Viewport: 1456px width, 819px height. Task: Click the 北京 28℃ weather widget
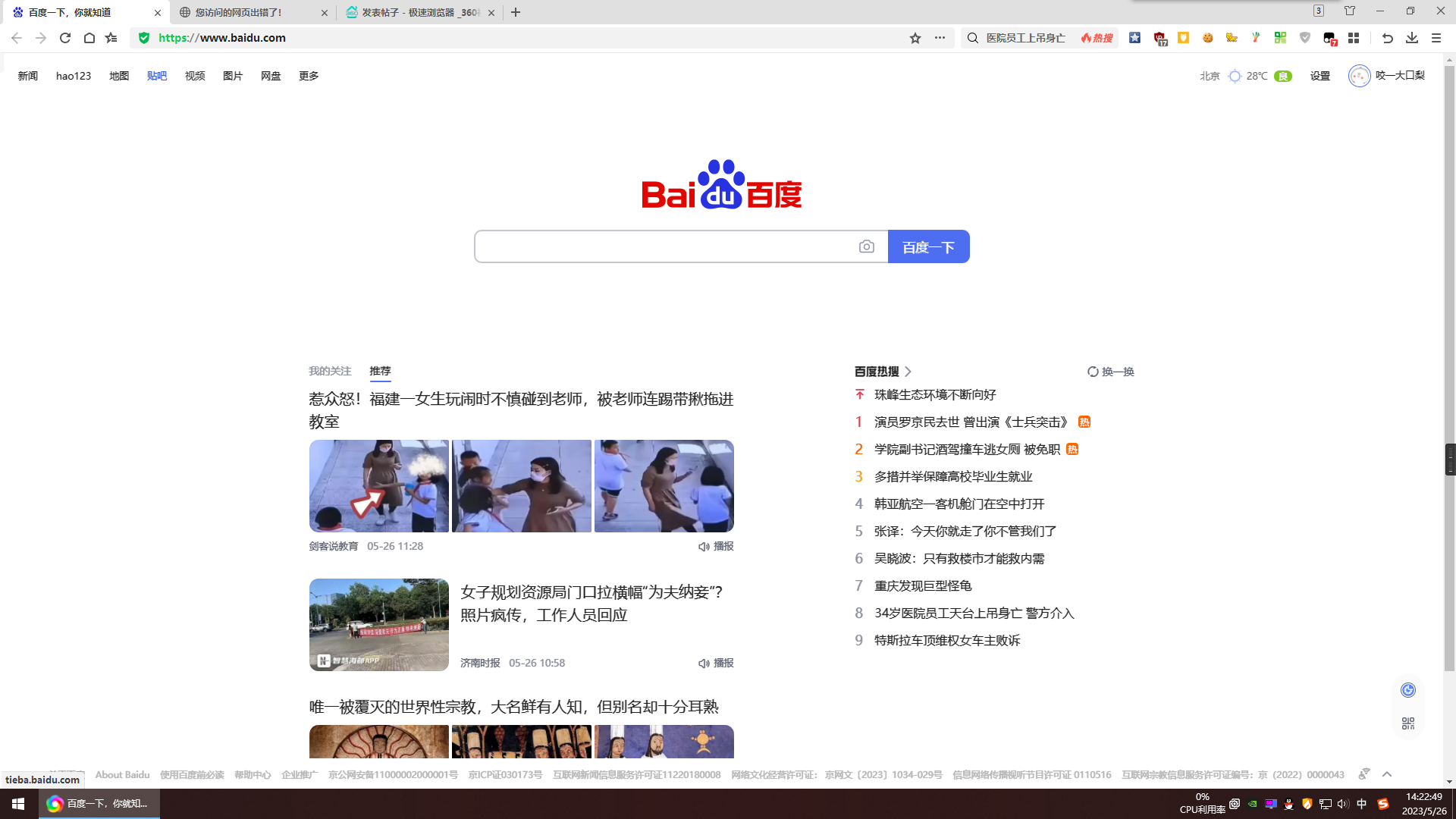tap(1246, 76)
